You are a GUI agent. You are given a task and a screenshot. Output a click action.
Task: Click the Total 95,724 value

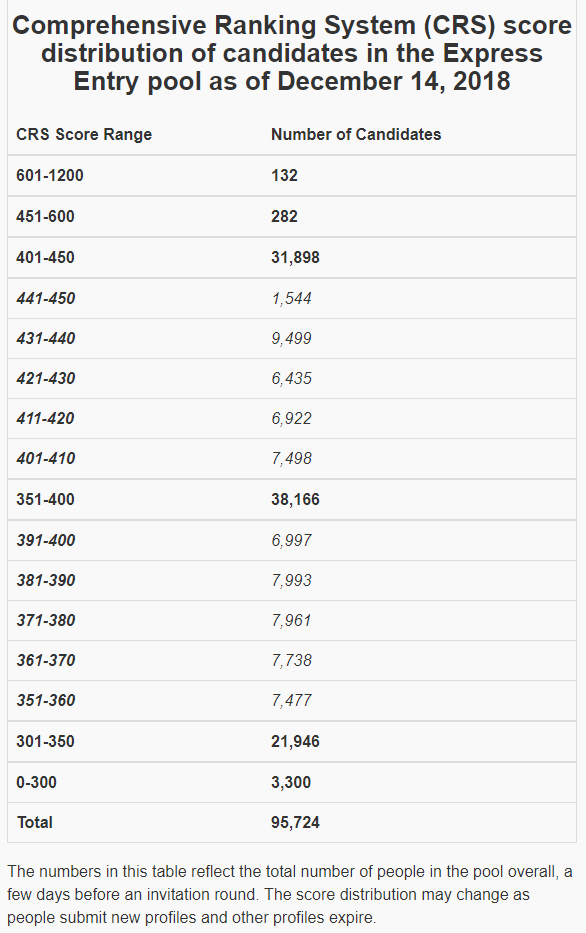point(296,822)
